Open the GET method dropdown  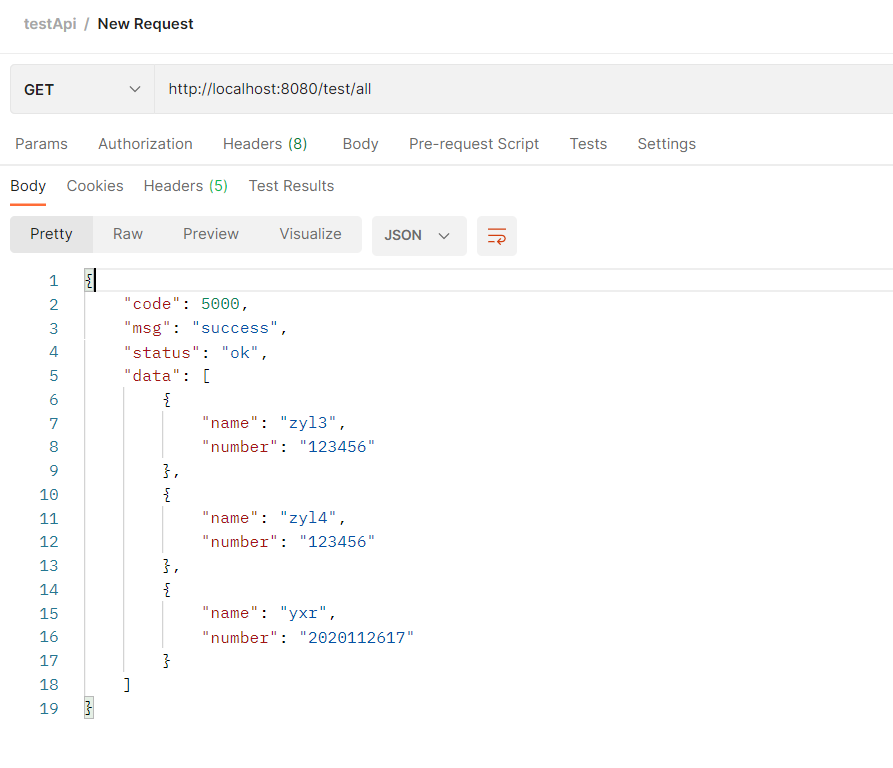click(x=82, y=90)
